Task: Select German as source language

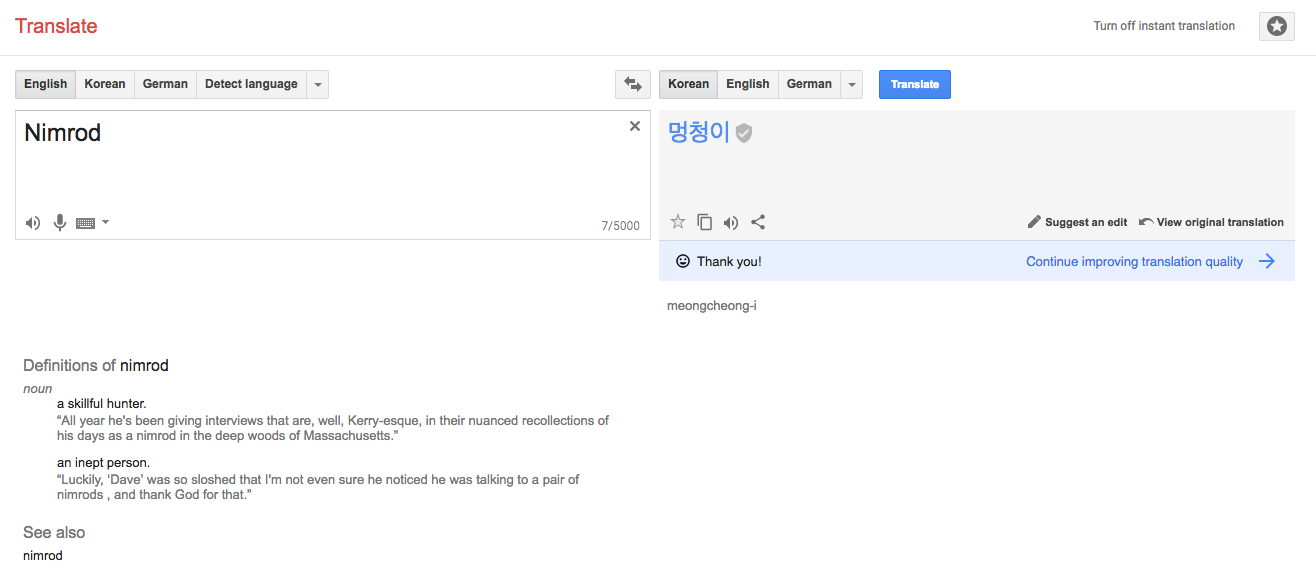Action: point(165,84)
